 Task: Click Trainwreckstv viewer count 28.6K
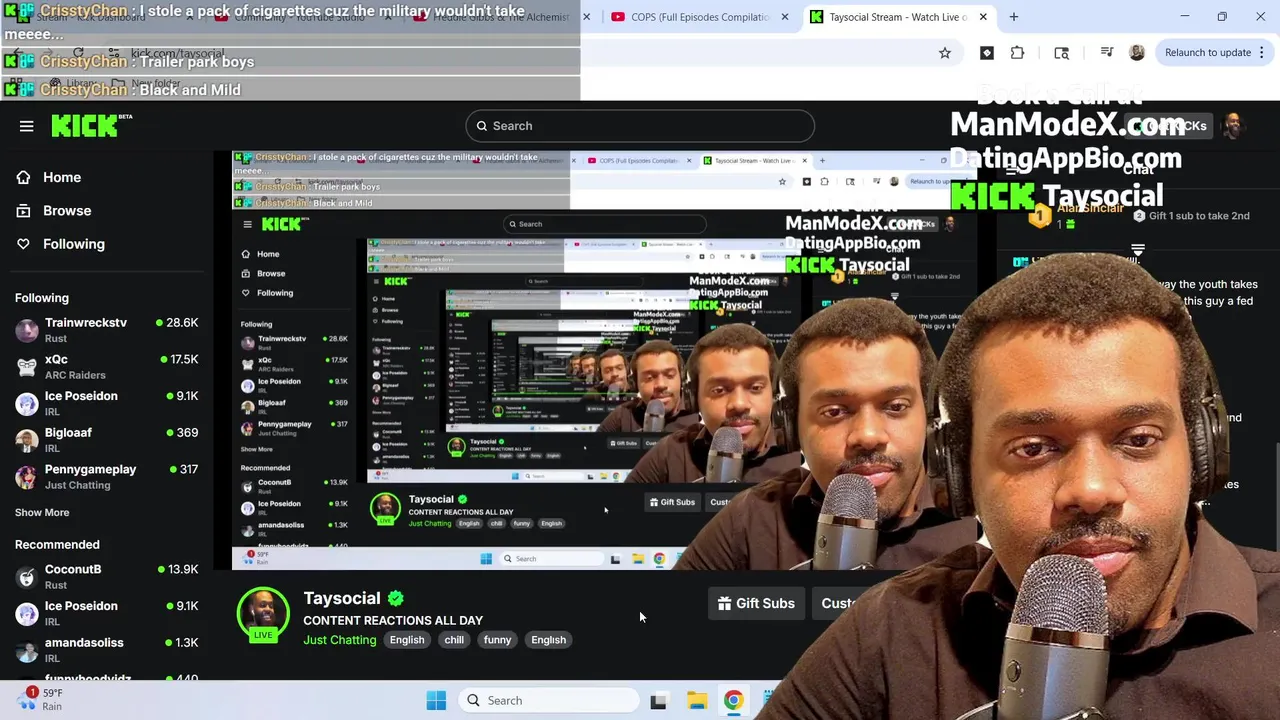point(177,322)
